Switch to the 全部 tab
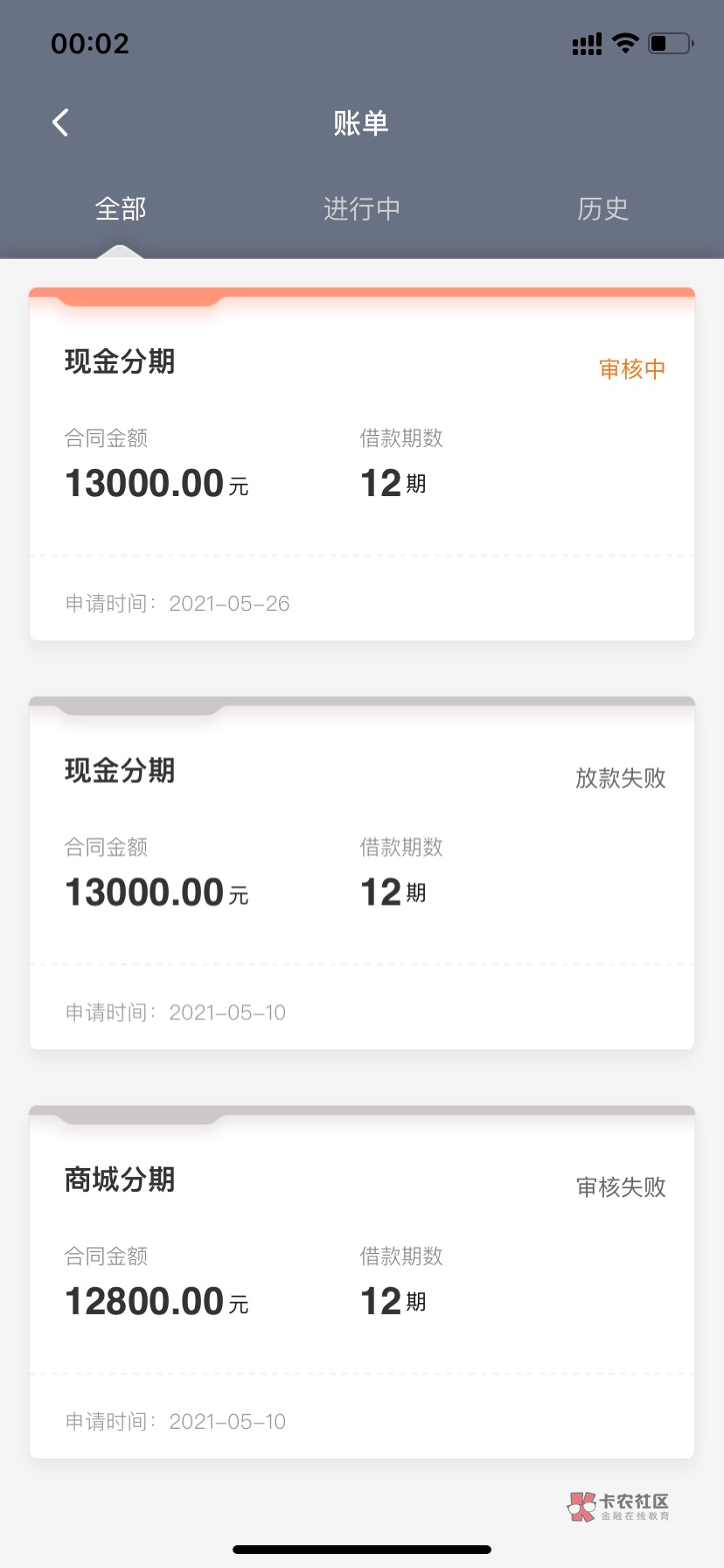Viewport: 724px width, 1568px height. (x=121, y=209)
